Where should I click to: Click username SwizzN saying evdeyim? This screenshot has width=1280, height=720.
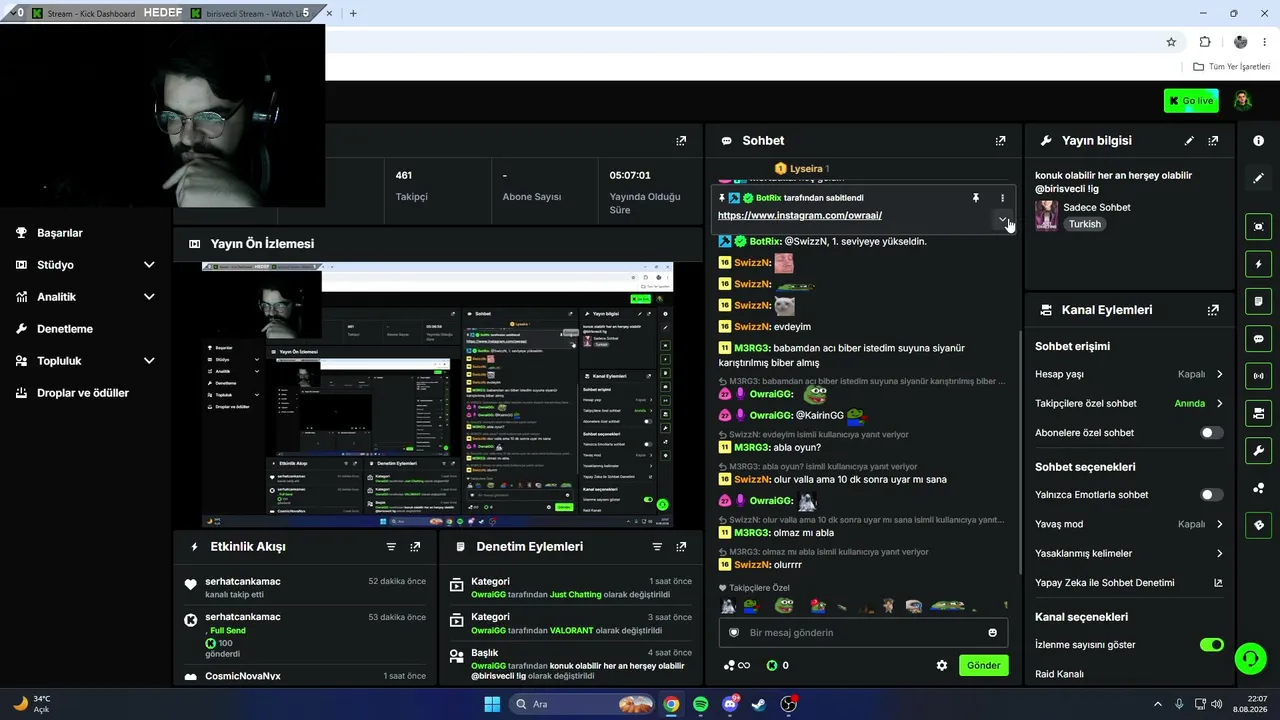[752, 327]
